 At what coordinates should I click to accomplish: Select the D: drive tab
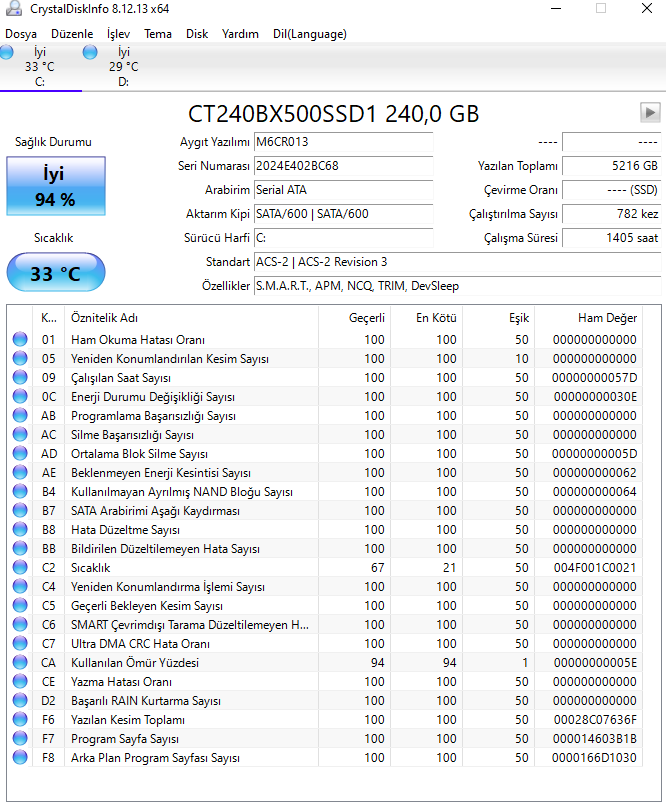[124, 67]
